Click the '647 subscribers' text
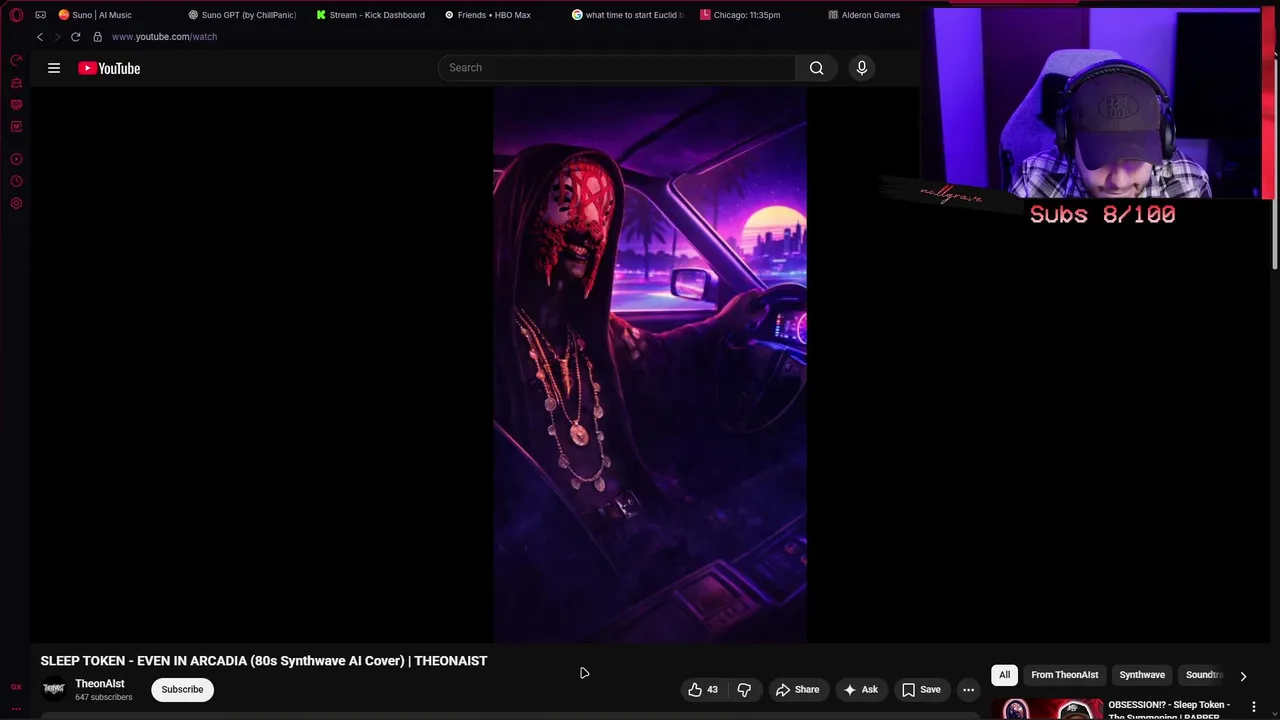 (x=103, y=697)
